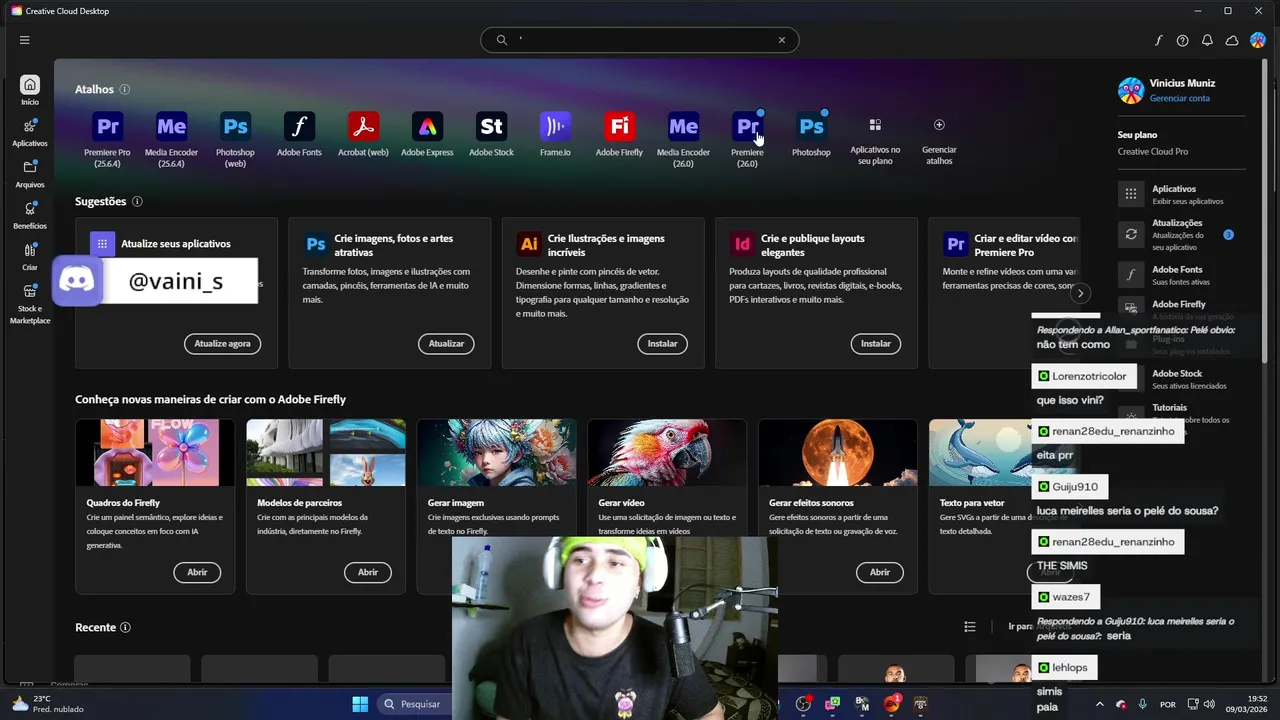Open the help question mark icon
Image resolution: width=1280 pixels, height=720 pixels.
point(1183,40)
